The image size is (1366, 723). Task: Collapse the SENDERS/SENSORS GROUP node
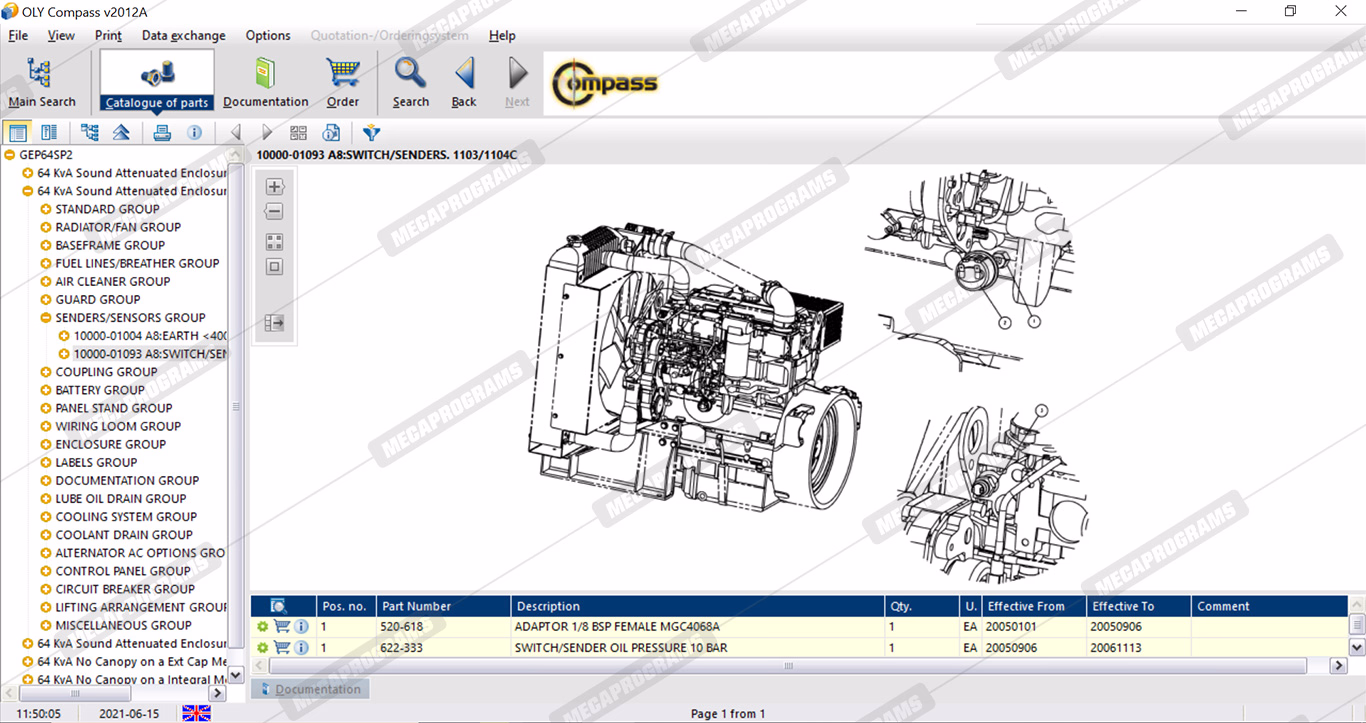coord(46,318)
